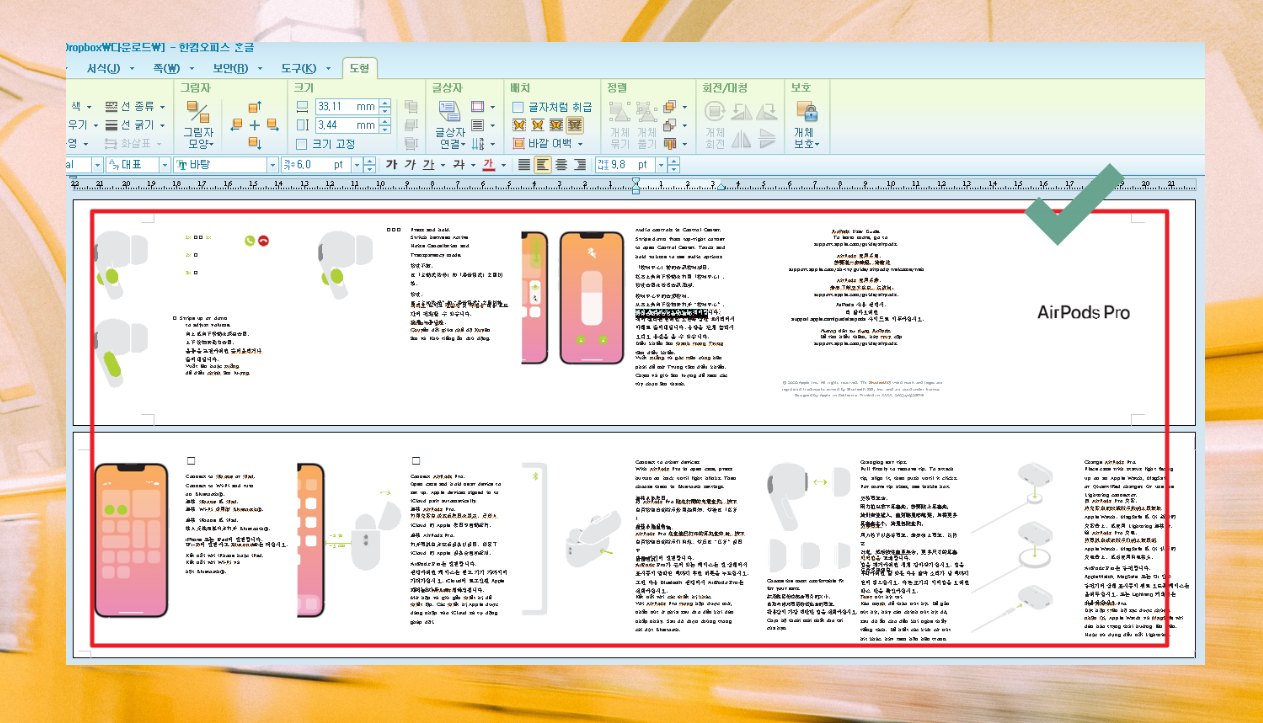Click the strikethrough 가 icon
The image size is (1263, 723).
(459, 164)
